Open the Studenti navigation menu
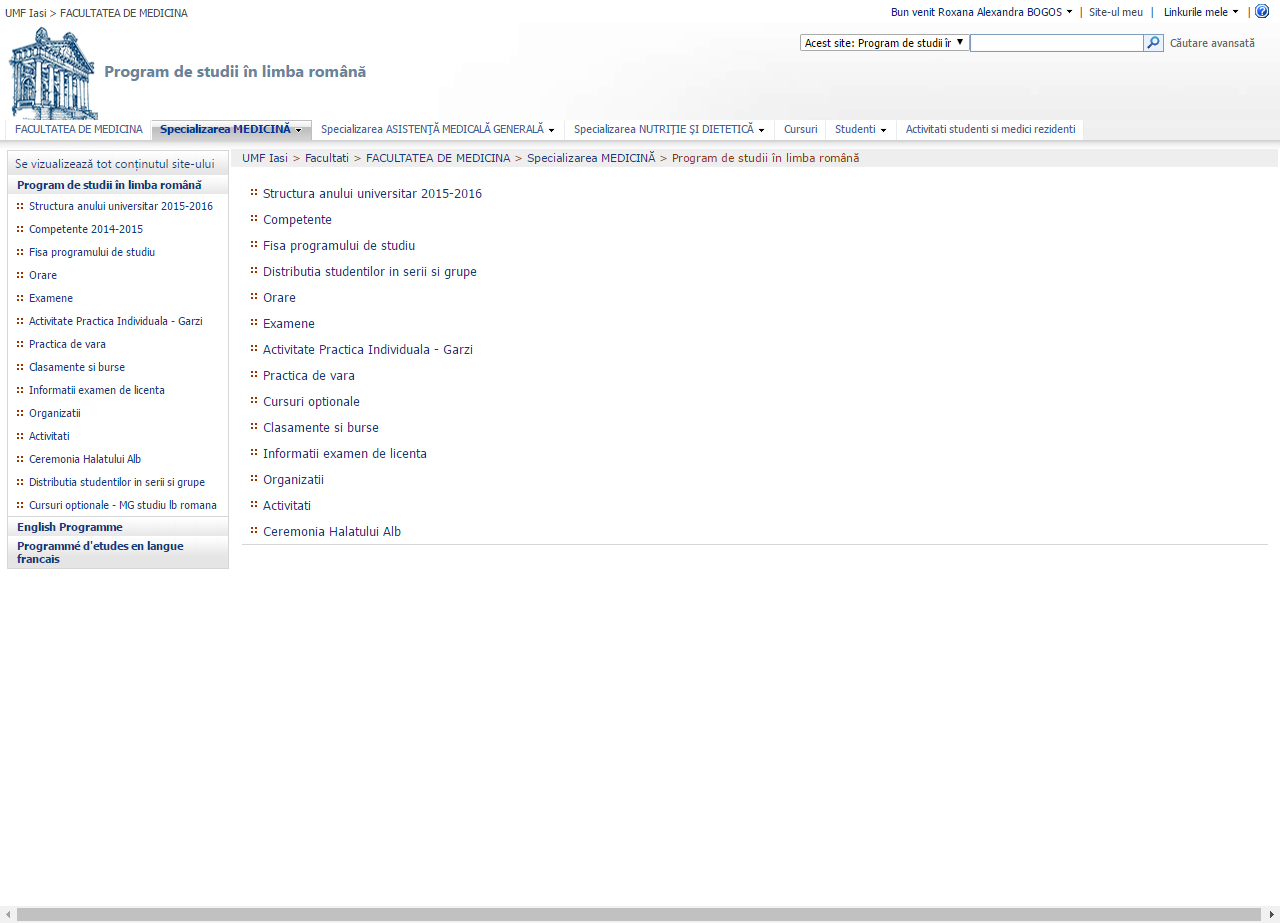 click(860, 130)
